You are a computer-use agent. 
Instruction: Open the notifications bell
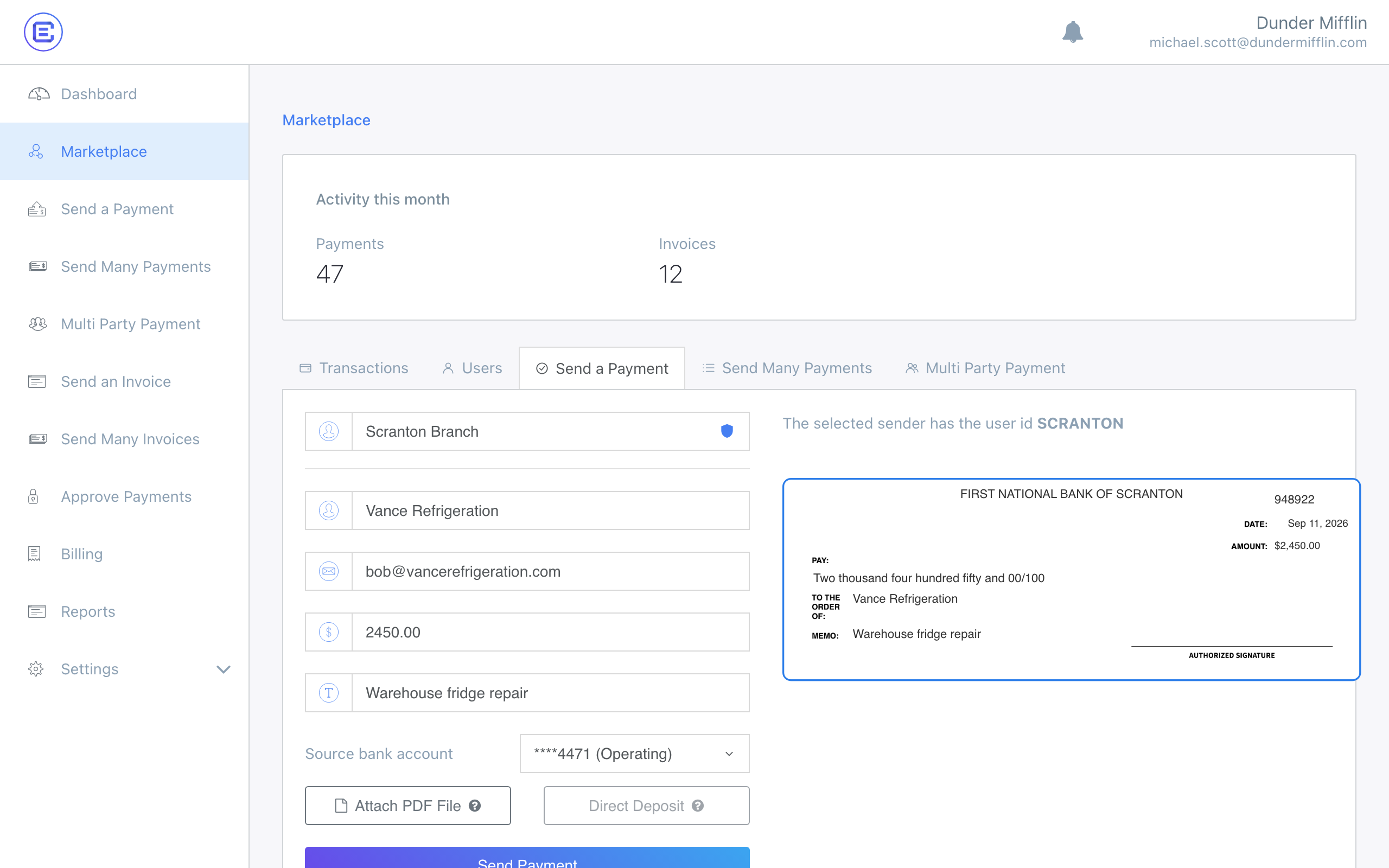pyautogui.click(x=1072, y=32)
